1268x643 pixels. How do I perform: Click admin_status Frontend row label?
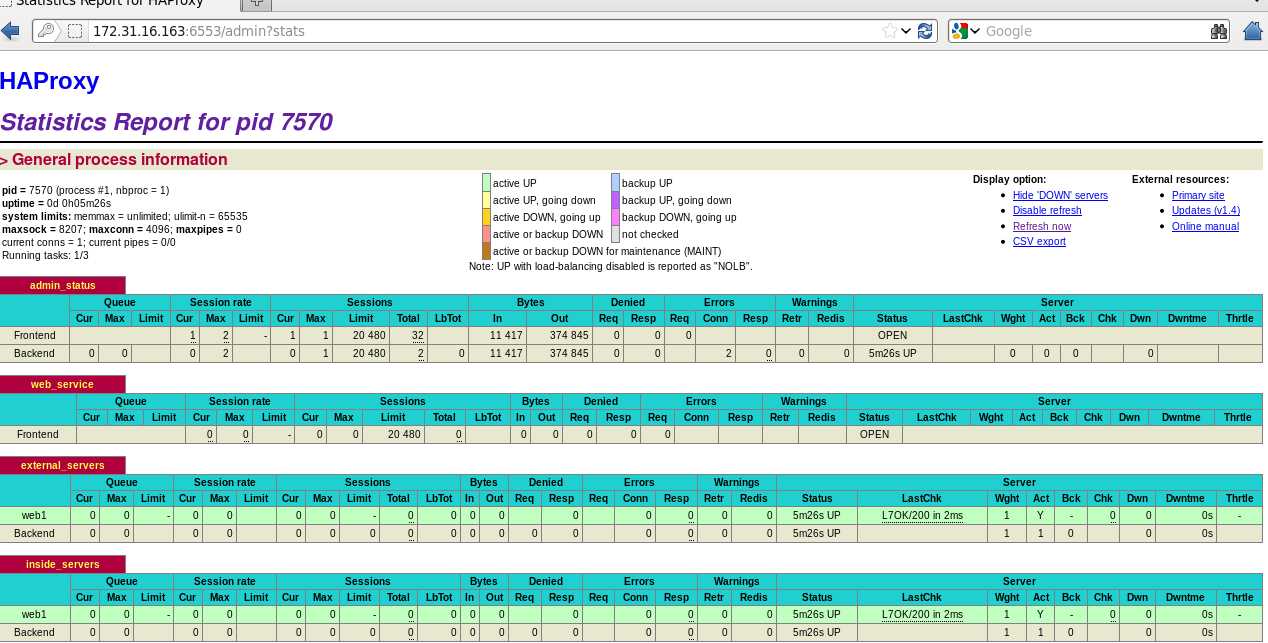(x=35, y=336)
